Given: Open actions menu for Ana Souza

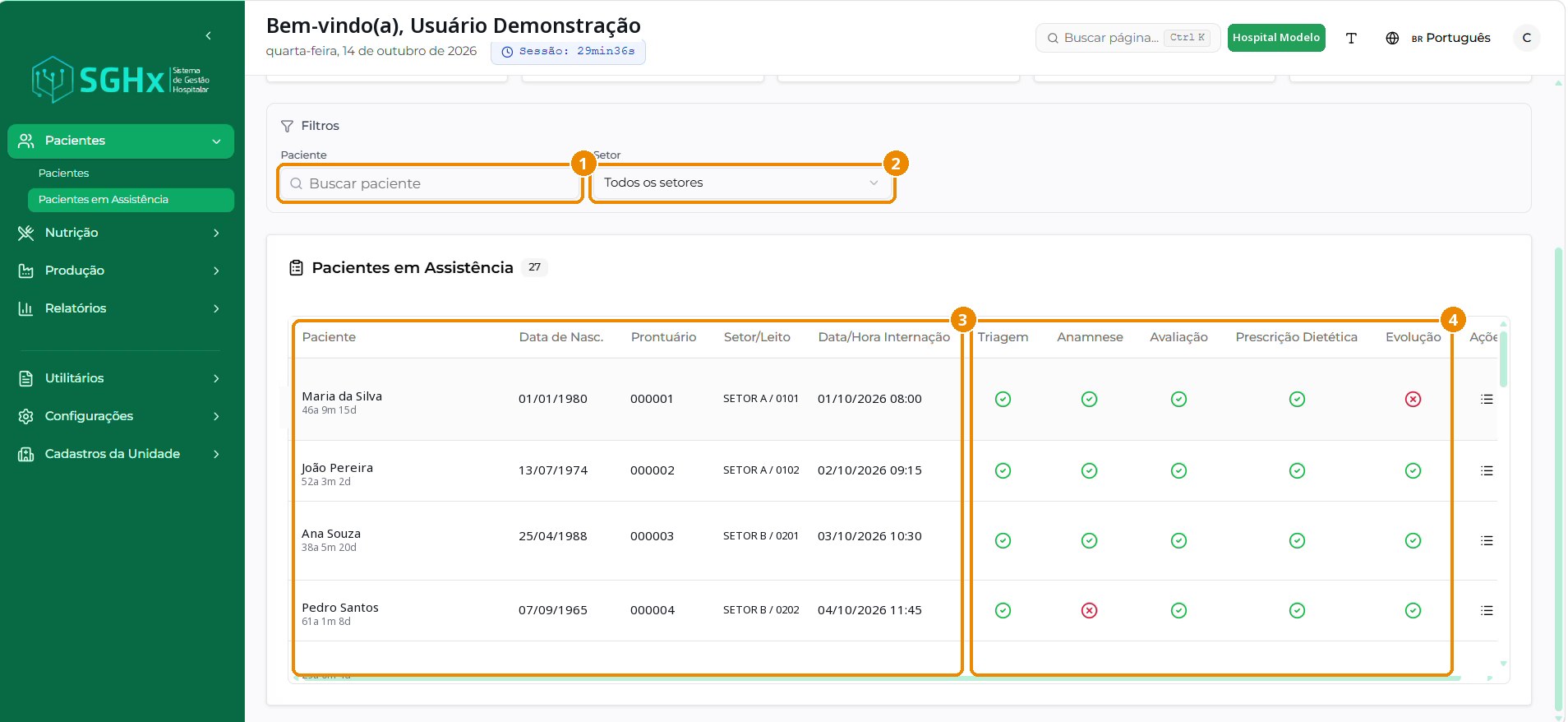Looking at the screenshot, I should 1487,540.
